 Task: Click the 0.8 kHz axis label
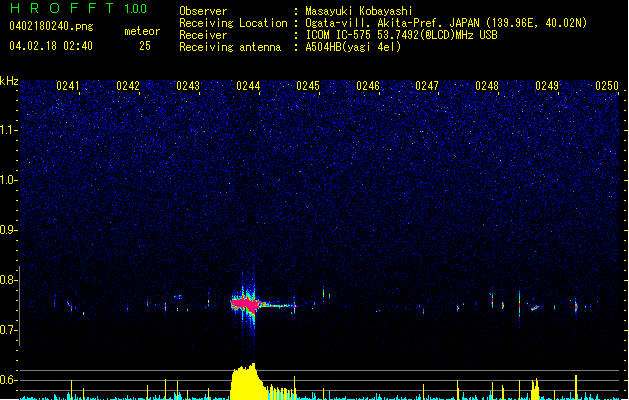(x=8, y=280)
